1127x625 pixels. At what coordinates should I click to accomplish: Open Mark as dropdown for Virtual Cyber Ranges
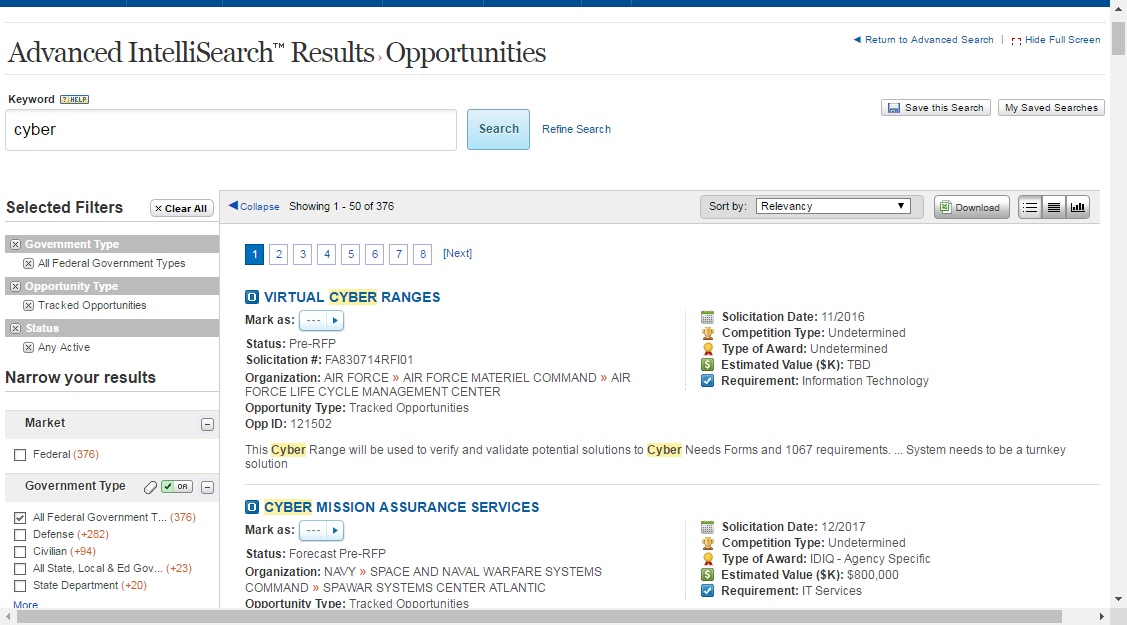tap(314, 320)
